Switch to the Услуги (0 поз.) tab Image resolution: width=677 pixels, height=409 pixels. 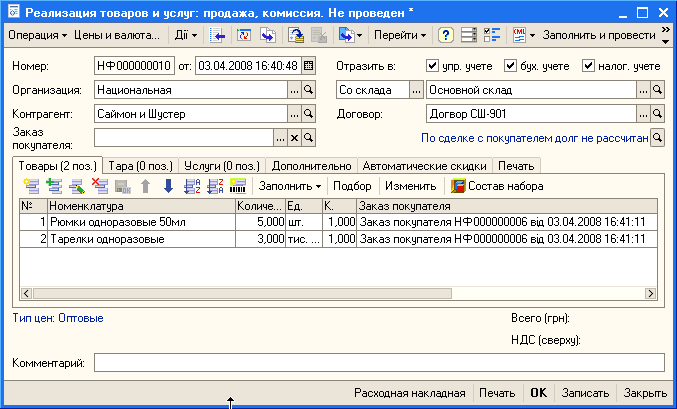222,165
